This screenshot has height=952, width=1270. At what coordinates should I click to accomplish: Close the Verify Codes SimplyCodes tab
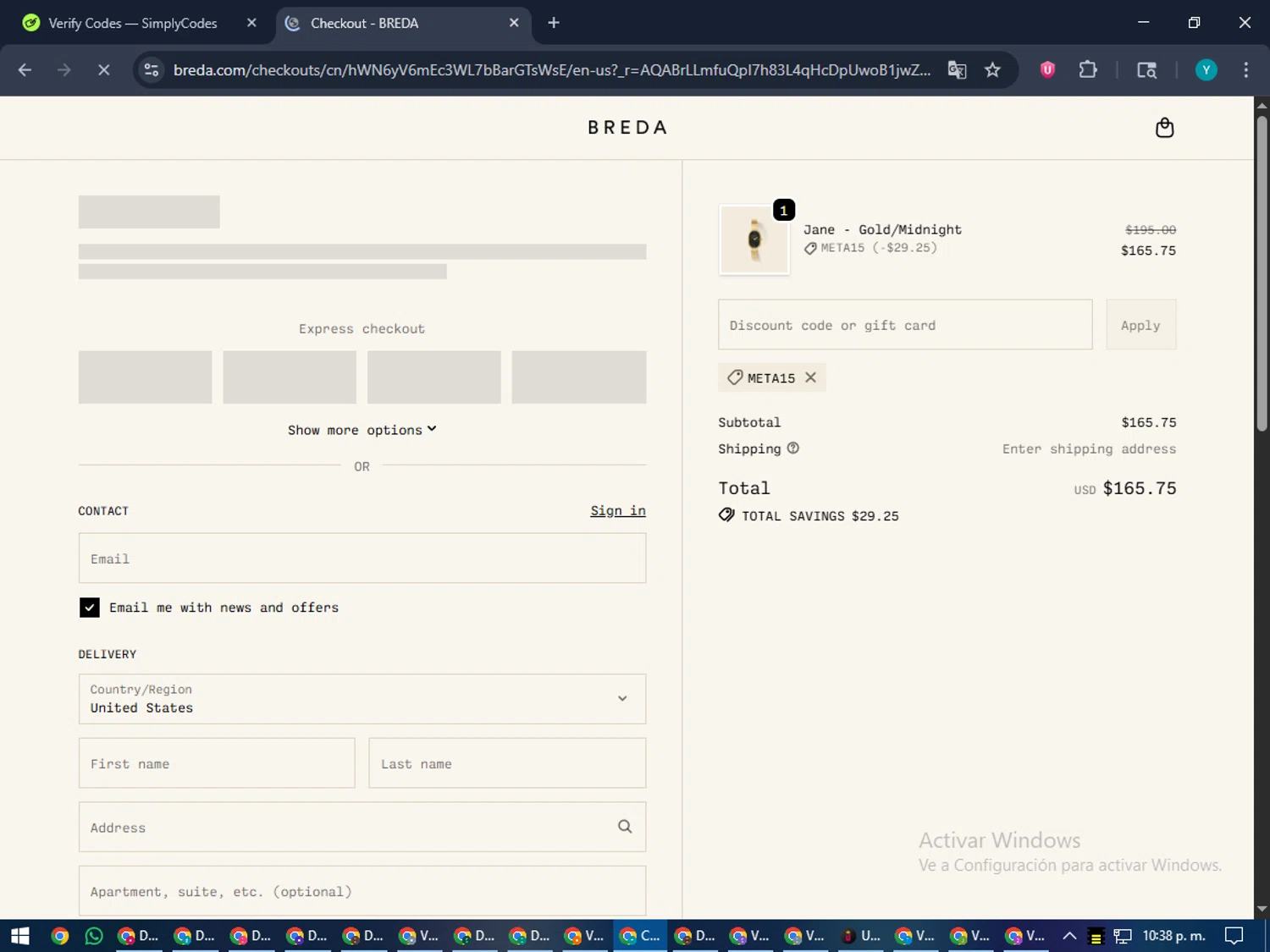coord(251,23)
